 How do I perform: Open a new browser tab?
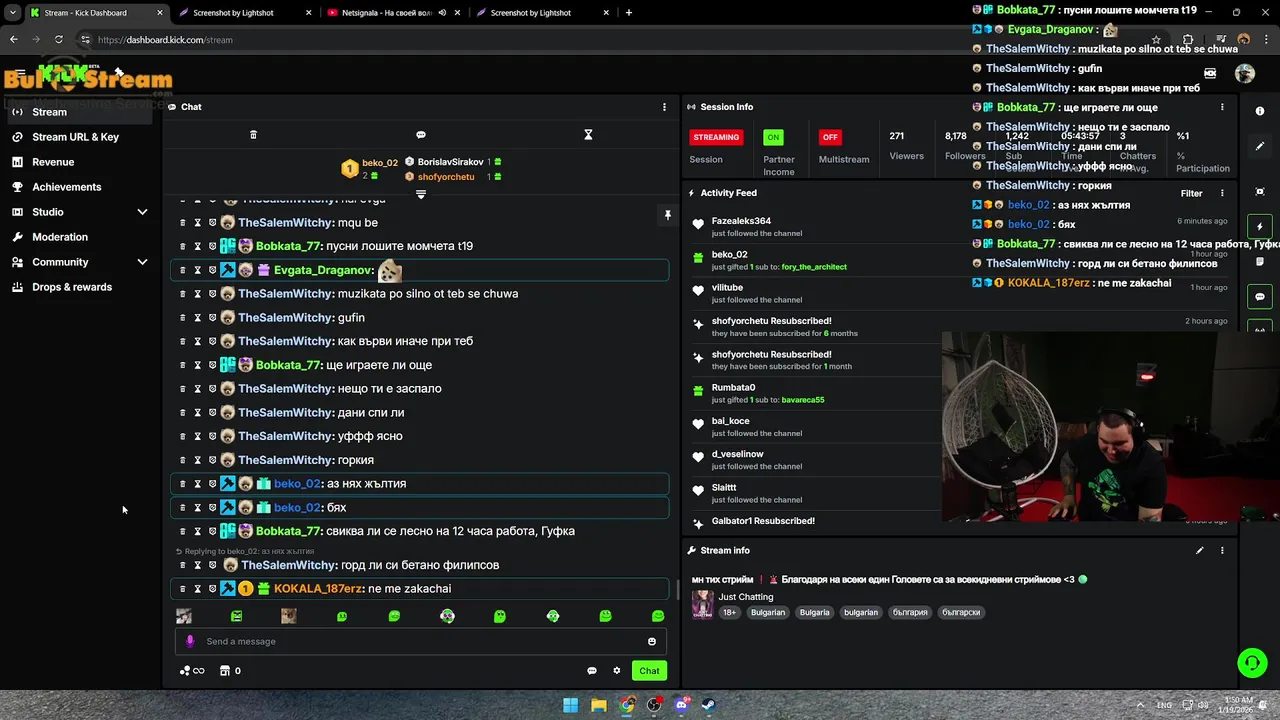coord(628,13)
